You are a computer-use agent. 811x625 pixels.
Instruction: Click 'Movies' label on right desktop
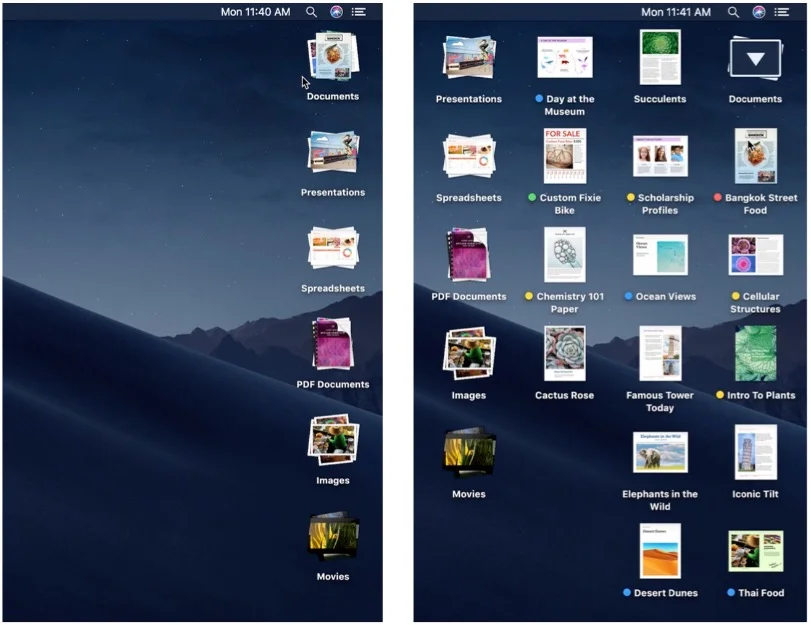(x=469, y=494)
